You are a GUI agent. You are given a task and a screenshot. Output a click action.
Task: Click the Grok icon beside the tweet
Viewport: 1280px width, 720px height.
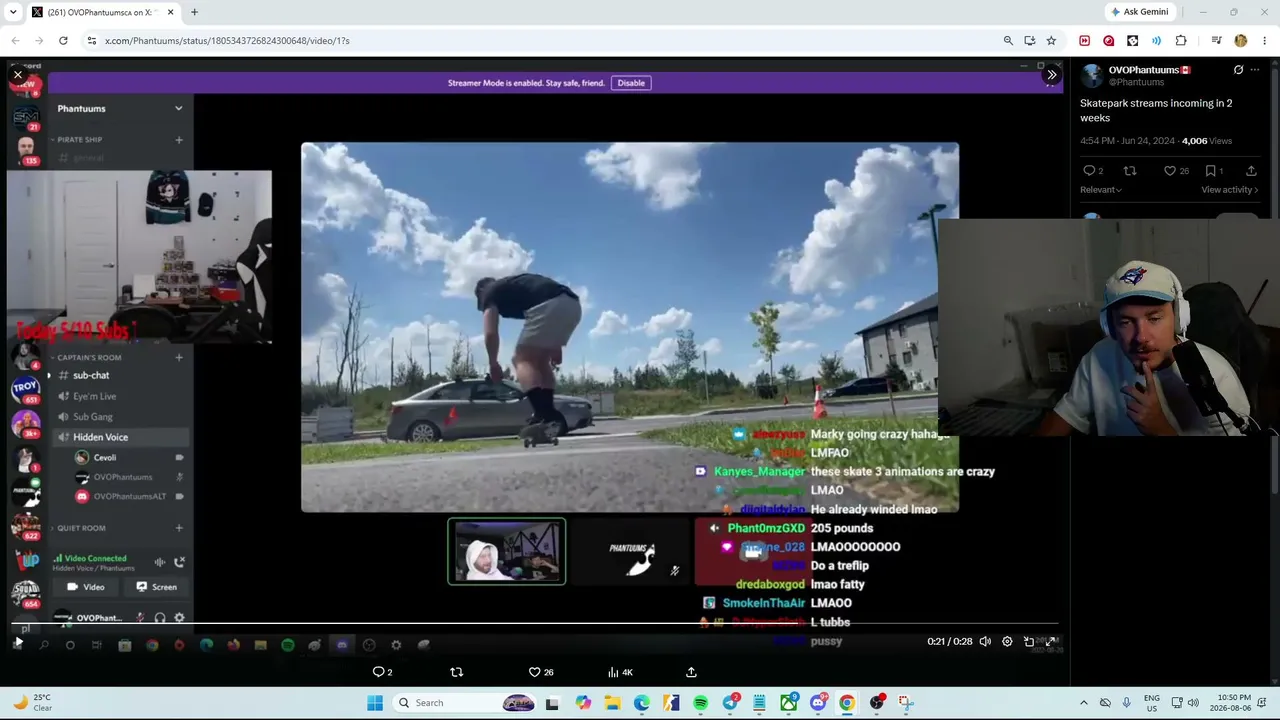tap(1238, 70)
